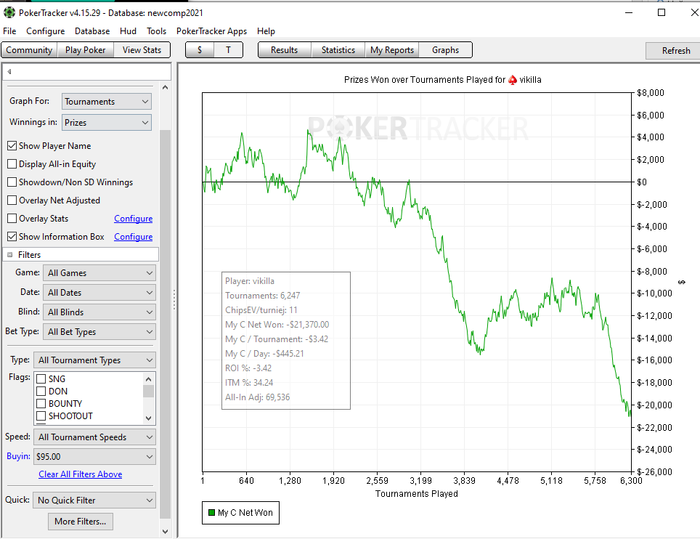
Task: Click the information box on graph
Action: [286, 340]
